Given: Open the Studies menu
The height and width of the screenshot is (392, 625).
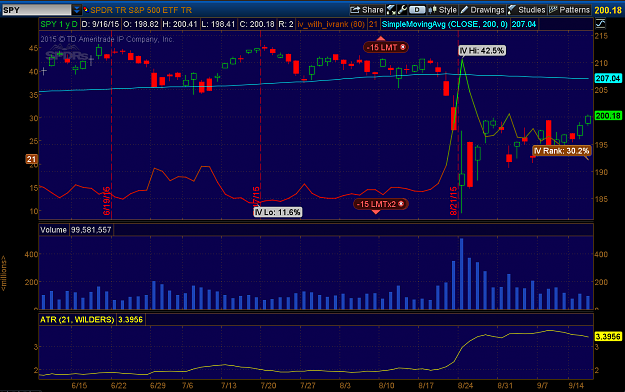Looking at the screenshot, I should [527, 10].
